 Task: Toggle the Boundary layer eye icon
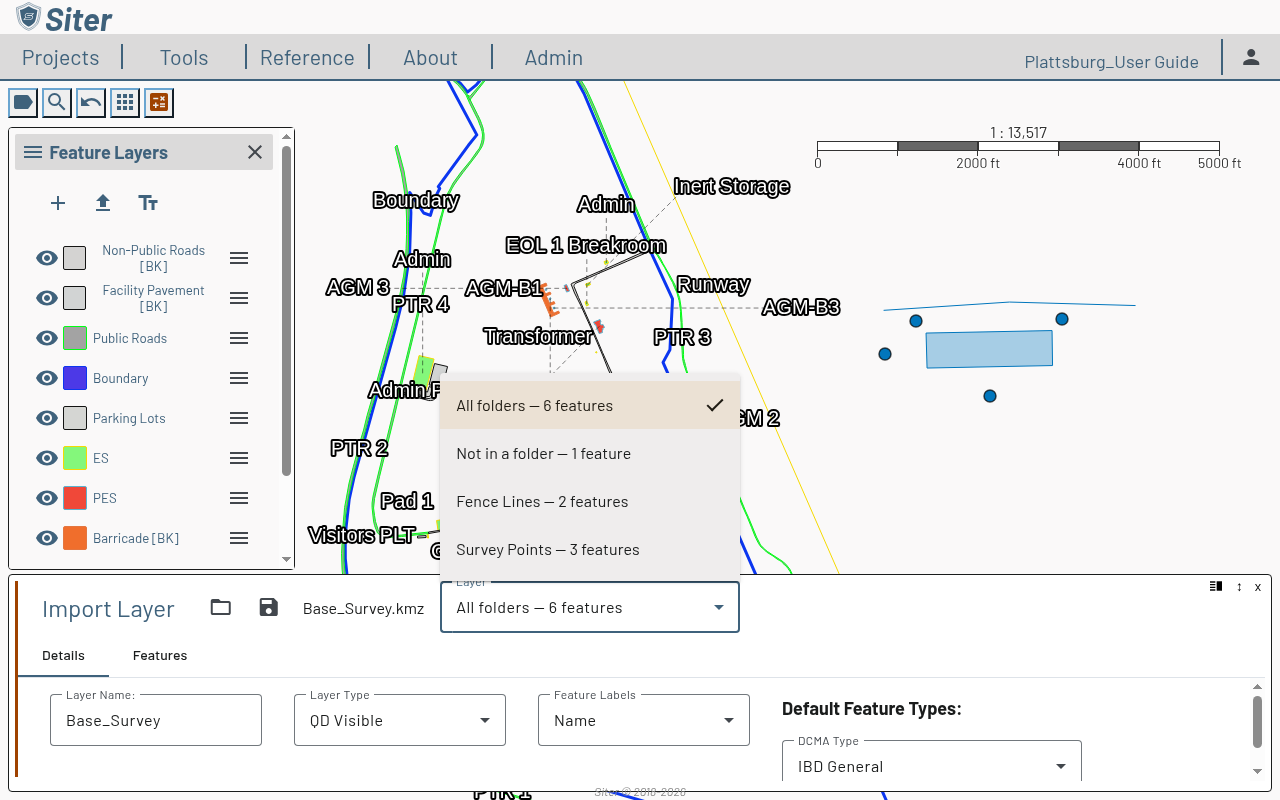coord(46,378)
